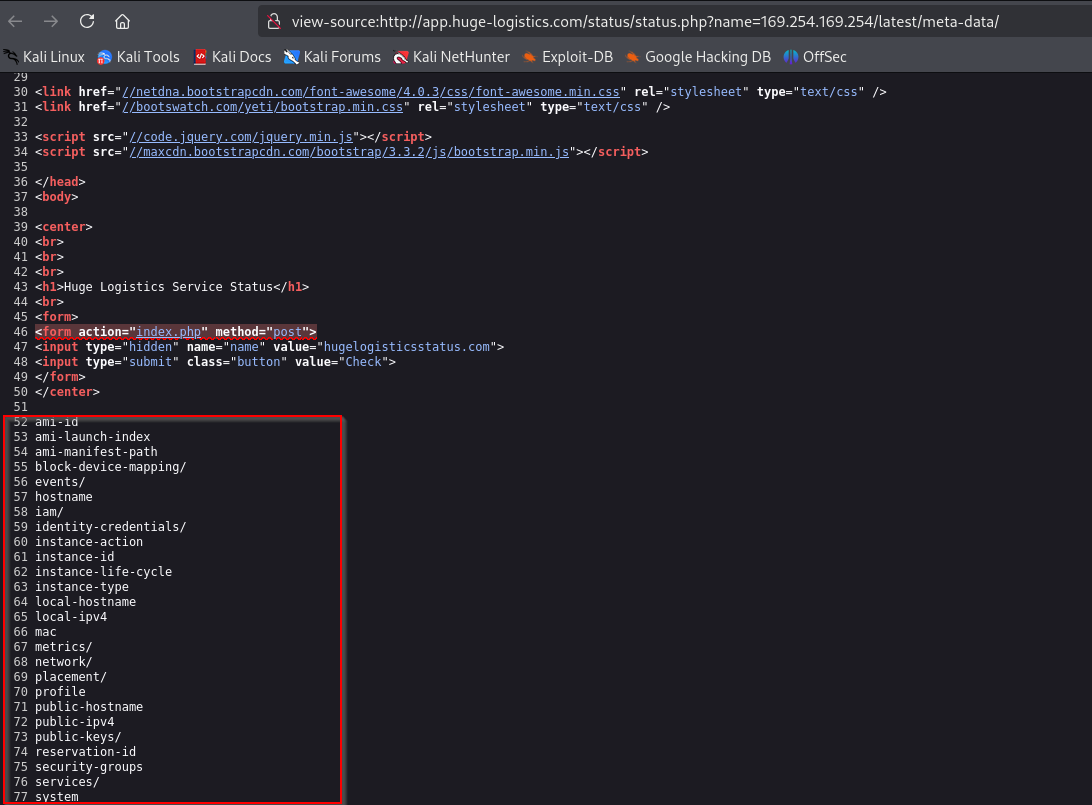The height and width of the screenshot is (805, 1092).
Task: Click the 'ami-launch-index' line
Action: pos(93,437)
